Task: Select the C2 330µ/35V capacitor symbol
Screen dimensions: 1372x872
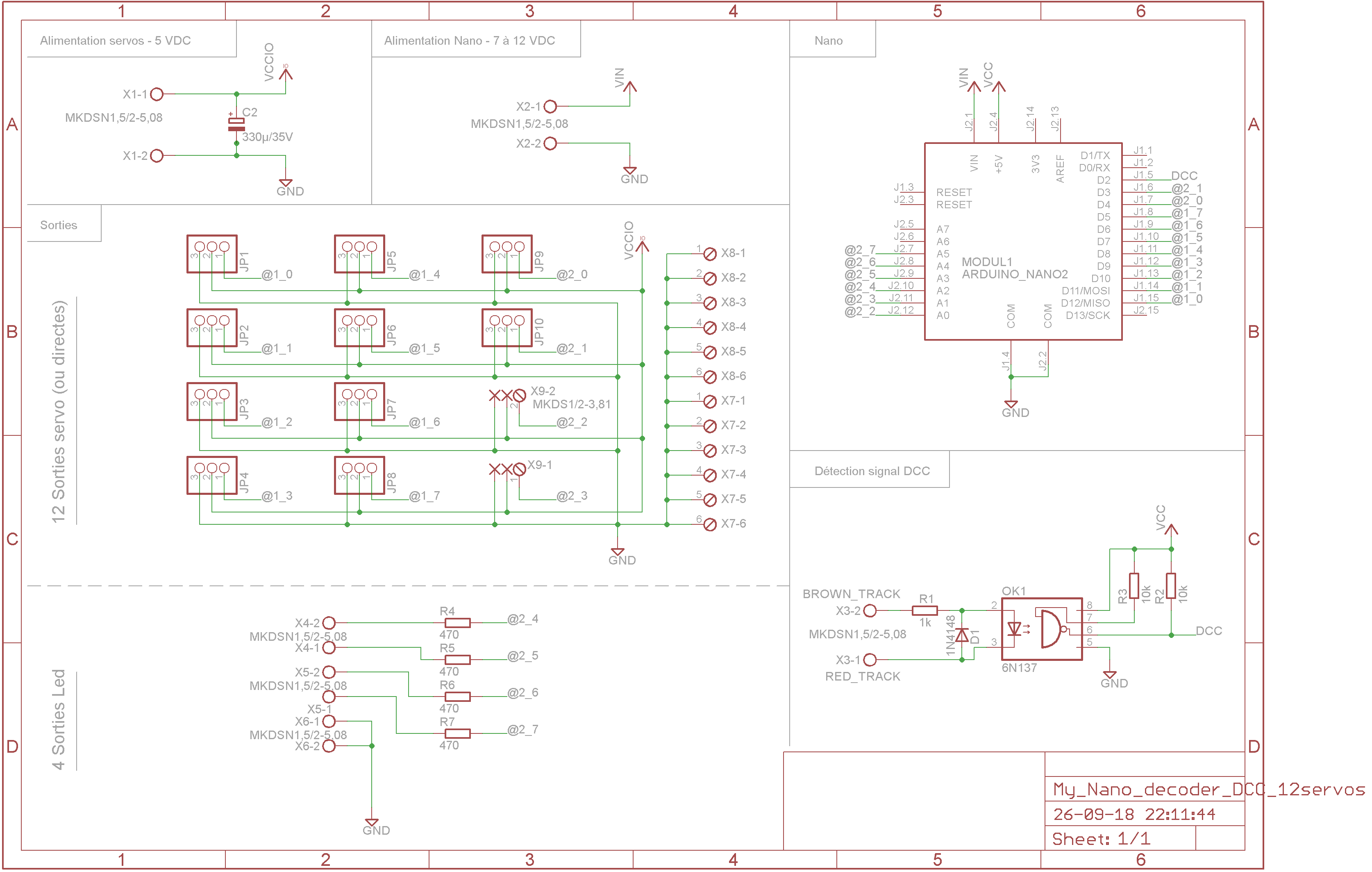Action: (236, 124)
